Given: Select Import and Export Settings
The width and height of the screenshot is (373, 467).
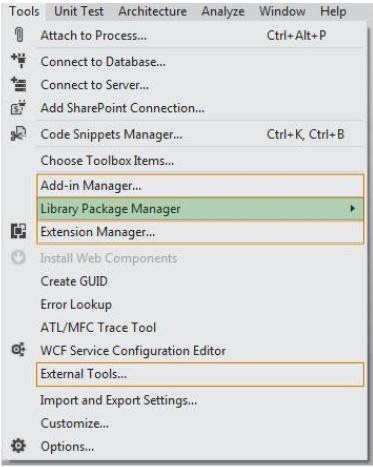Looking at the screenshot, I should click(118, 400).
